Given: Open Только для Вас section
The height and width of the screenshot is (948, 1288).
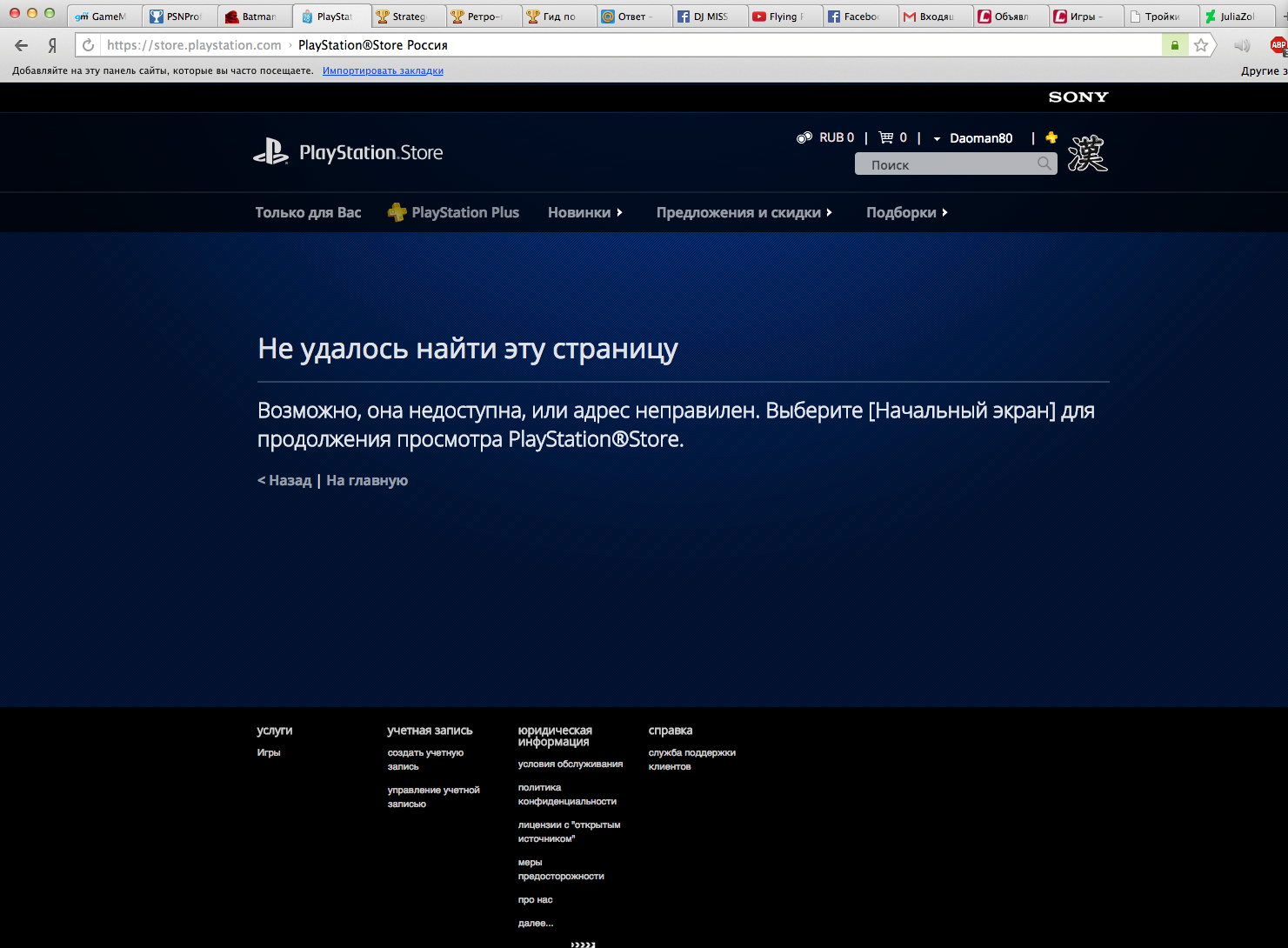Looking at the screenshot, I should pyautogui.click(x=308, y=212).
